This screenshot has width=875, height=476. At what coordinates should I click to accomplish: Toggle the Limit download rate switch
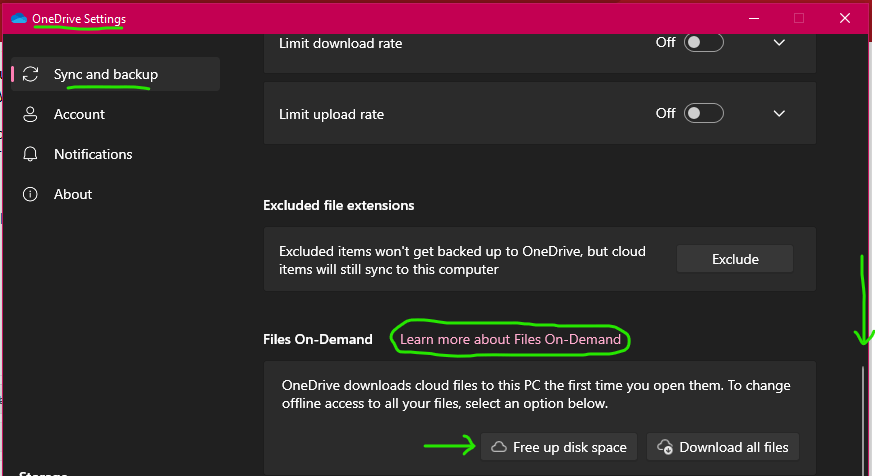click(x=704, y=42)
